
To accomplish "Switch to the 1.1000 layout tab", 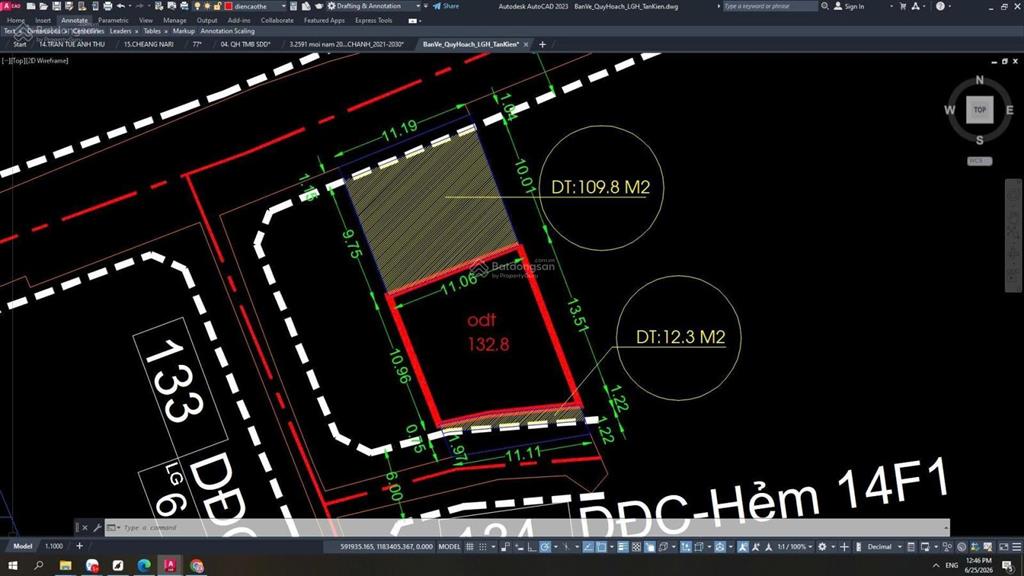I will [x=54, y=547].
